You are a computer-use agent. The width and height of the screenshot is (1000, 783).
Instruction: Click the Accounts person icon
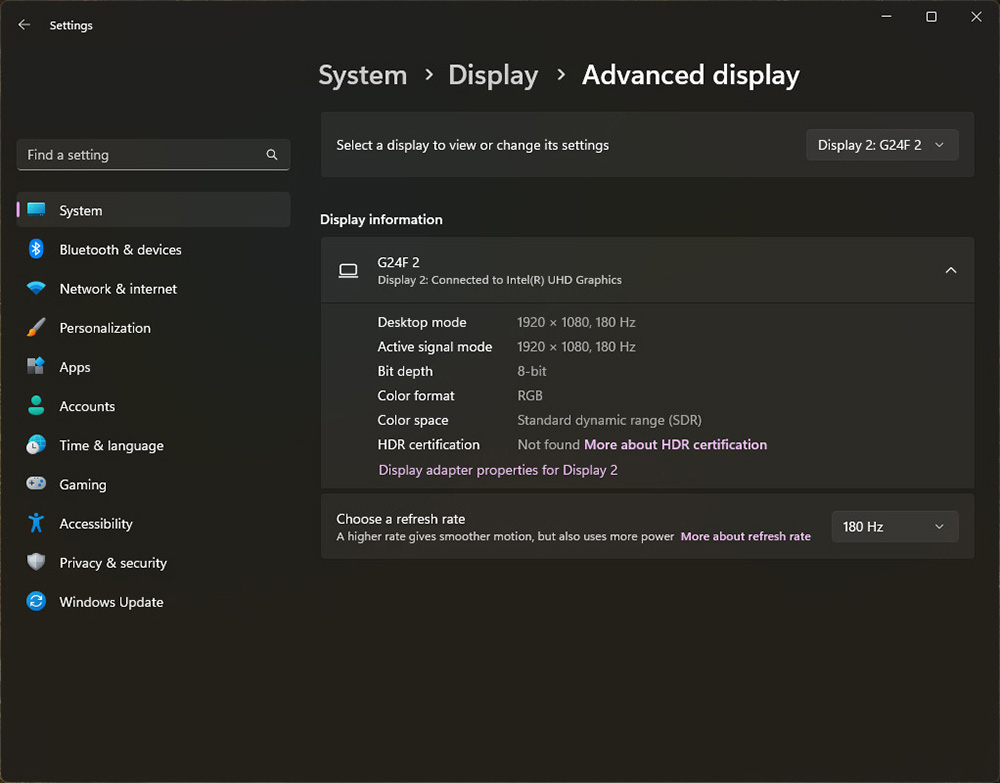(36, 406)
